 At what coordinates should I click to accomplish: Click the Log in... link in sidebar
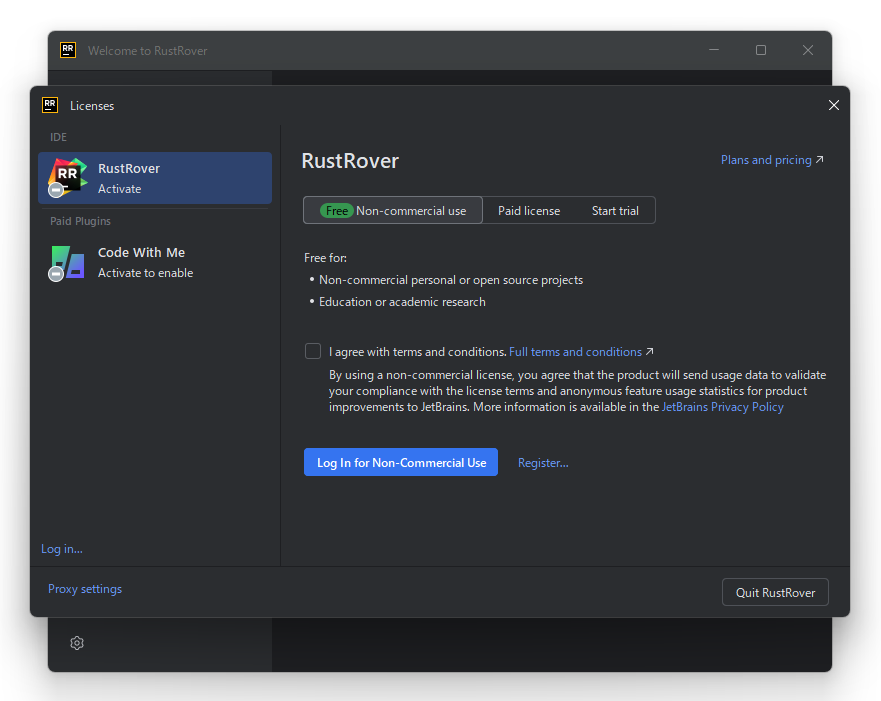pyautogui.click(x=62, y=549)
